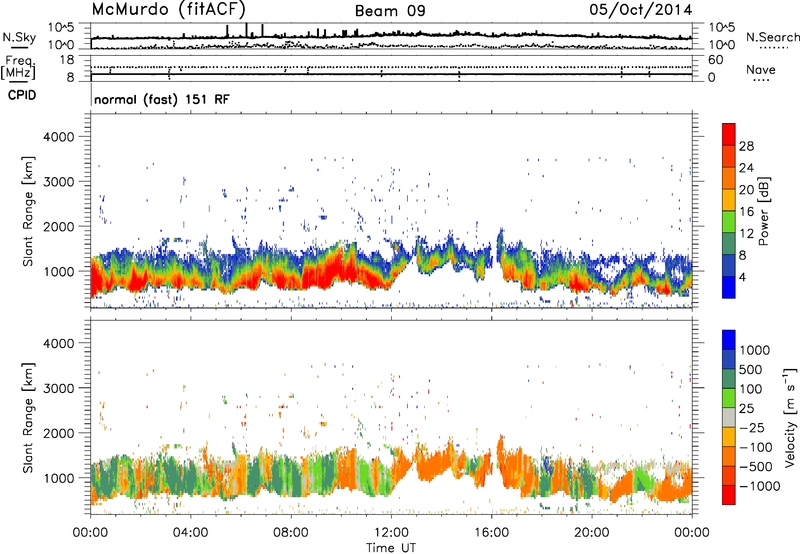Viewport: 800px width, 554px height.
Task: Click the 2000 tick in velocity panel
Action: [x=59, y=433]
